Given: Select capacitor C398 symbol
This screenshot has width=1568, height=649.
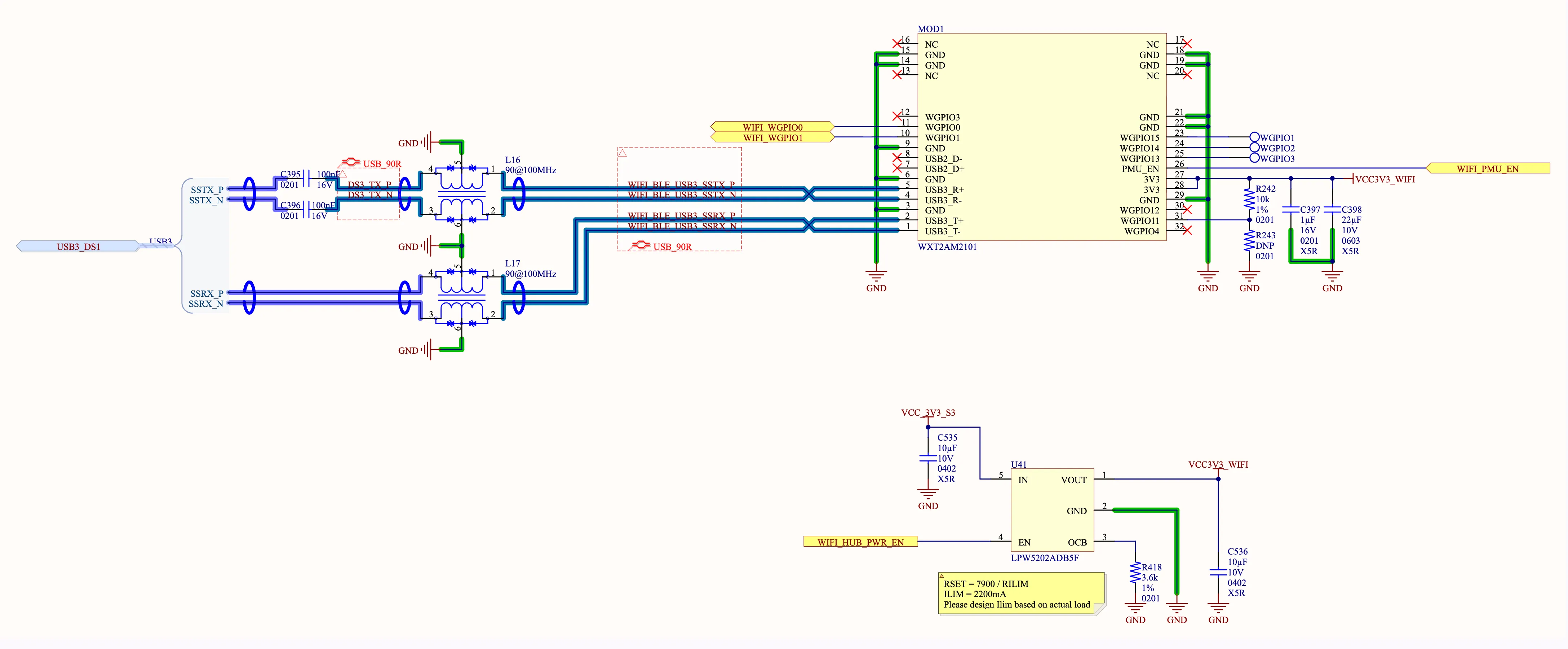Looking at the screenshot, I should coord(1332,209).
